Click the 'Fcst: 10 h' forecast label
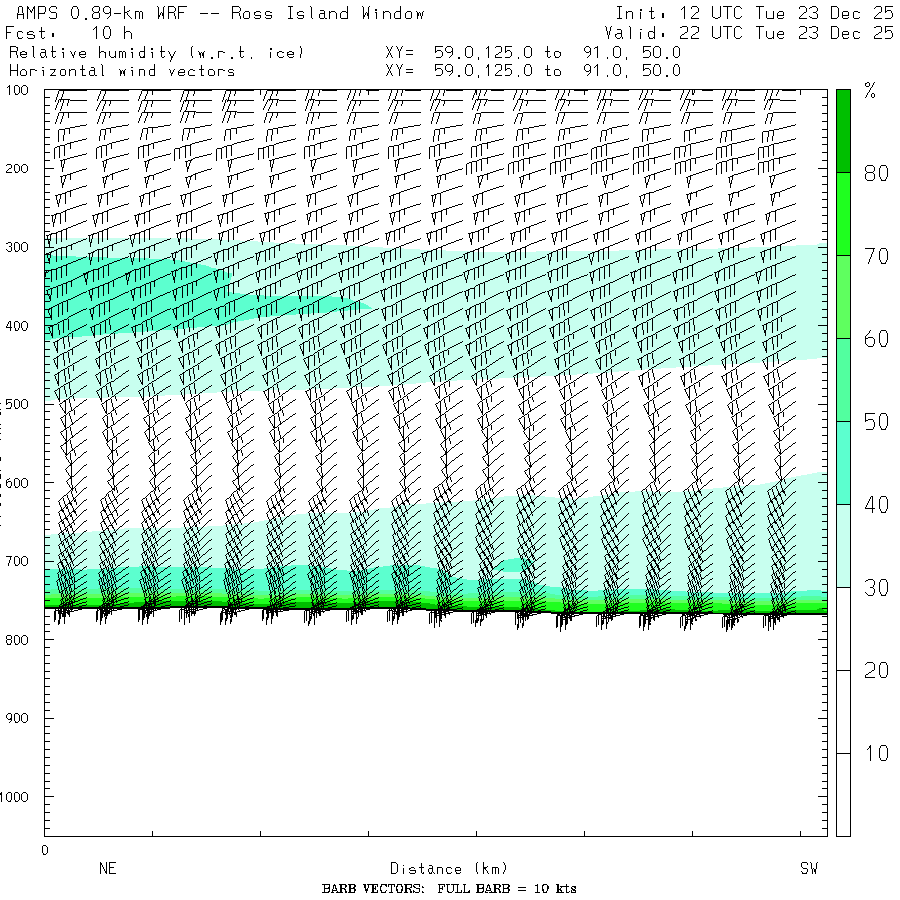Image resolution: width=900 pixels, height=900 pixels. tap(70, 33)
